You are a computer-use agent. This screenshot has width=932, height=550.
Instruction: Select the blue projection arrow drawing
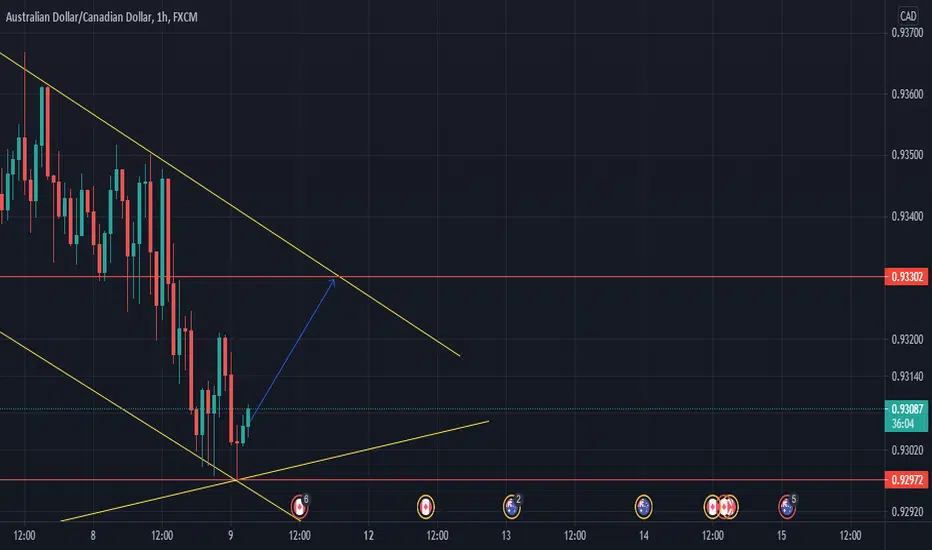(x=291, y=352)
